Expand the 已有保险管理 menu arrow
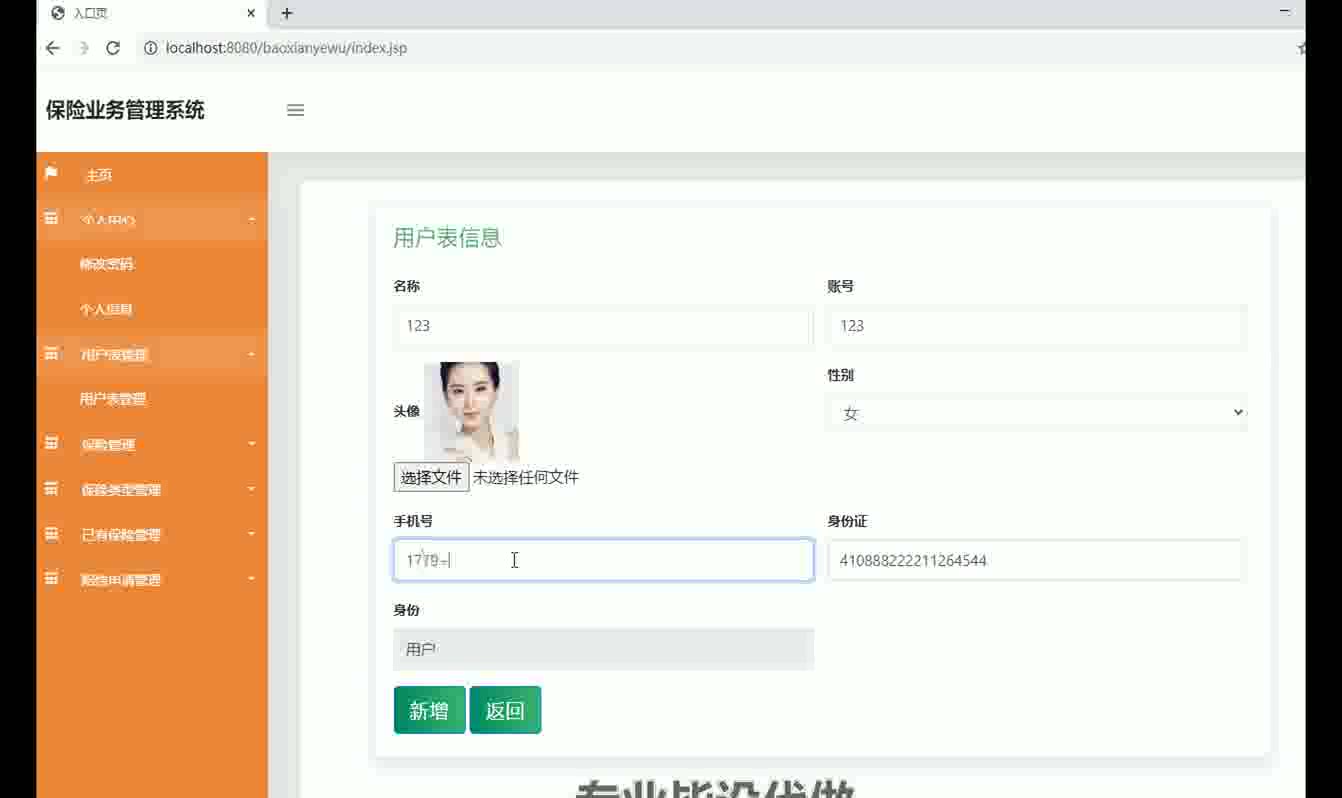Screen dimensions: 1342x798 click(251, 534)
